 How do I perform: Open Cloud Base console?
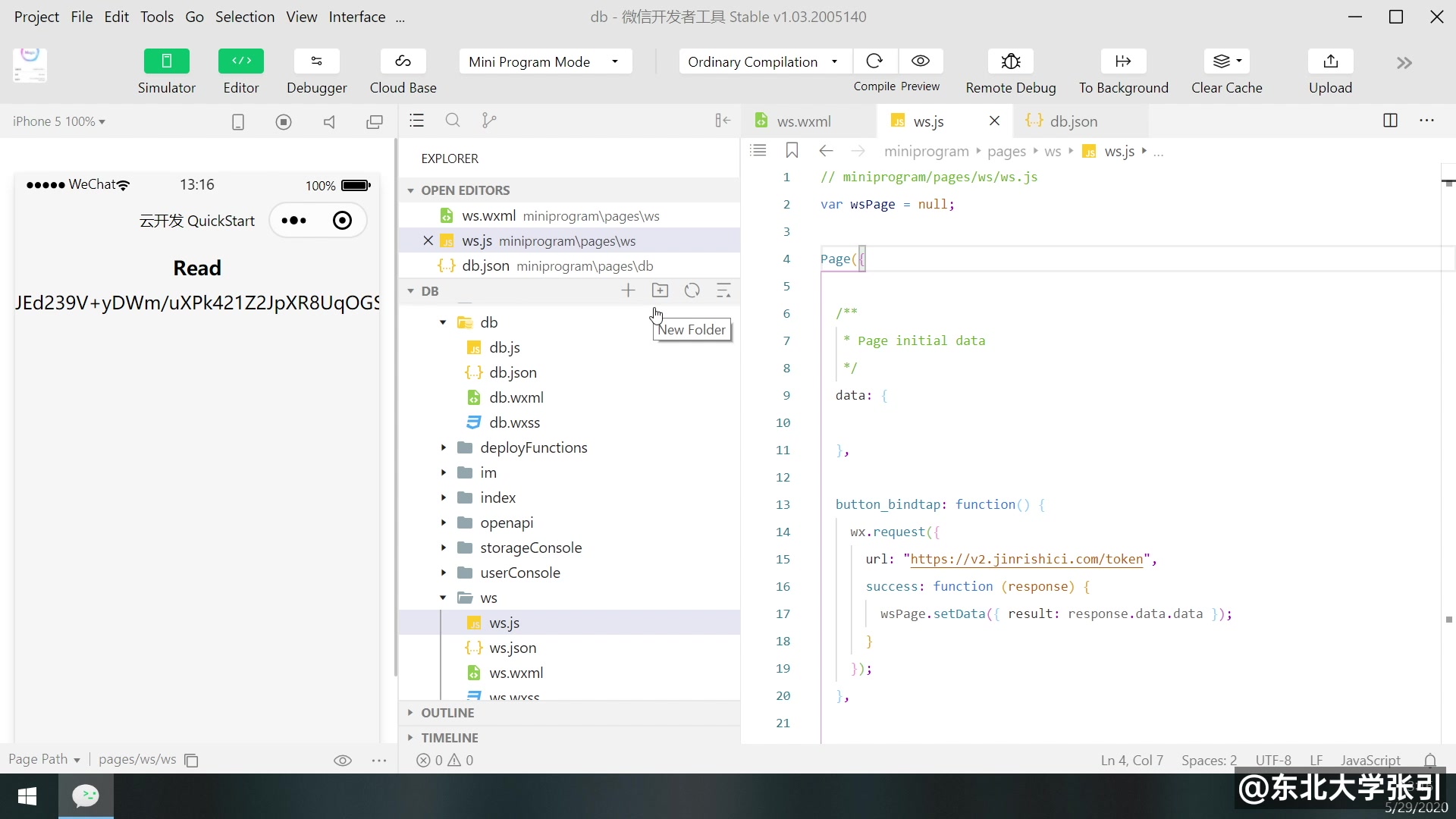click(403, 61)
